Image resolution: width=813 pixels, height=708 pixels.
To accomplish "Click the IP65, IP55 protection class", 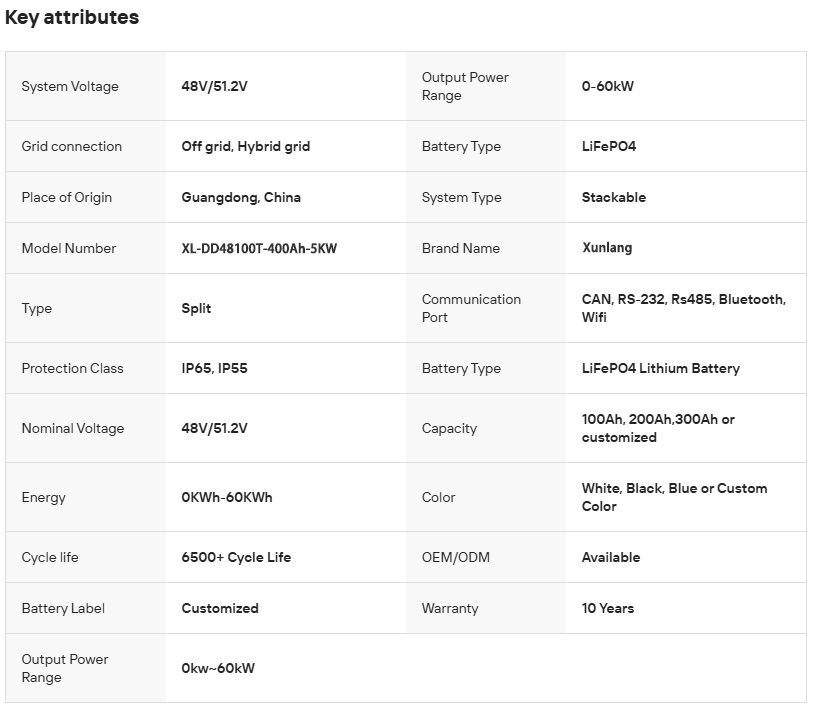I will tap(214, 368).
